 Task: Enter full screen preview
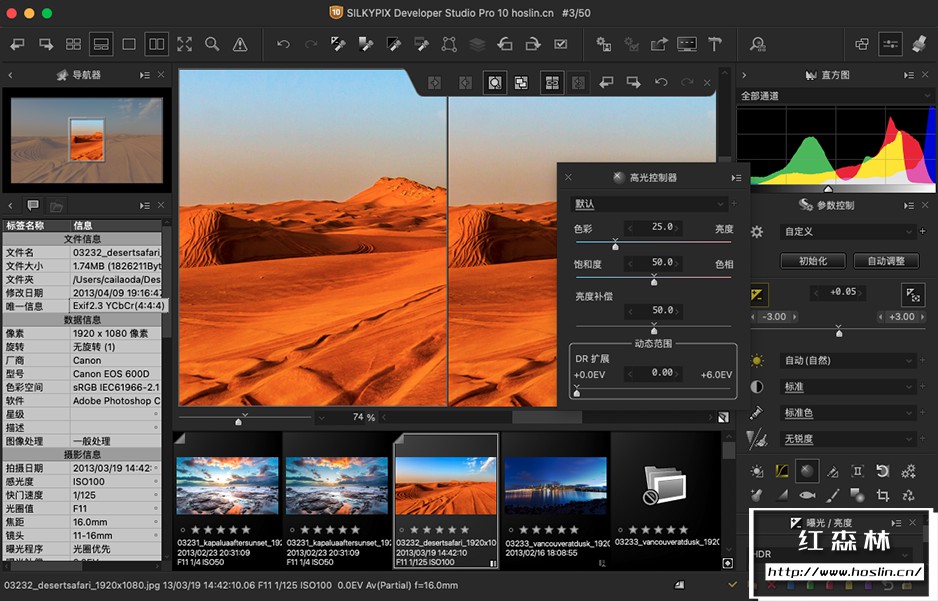pyautogui.click(x=185, y=44)
